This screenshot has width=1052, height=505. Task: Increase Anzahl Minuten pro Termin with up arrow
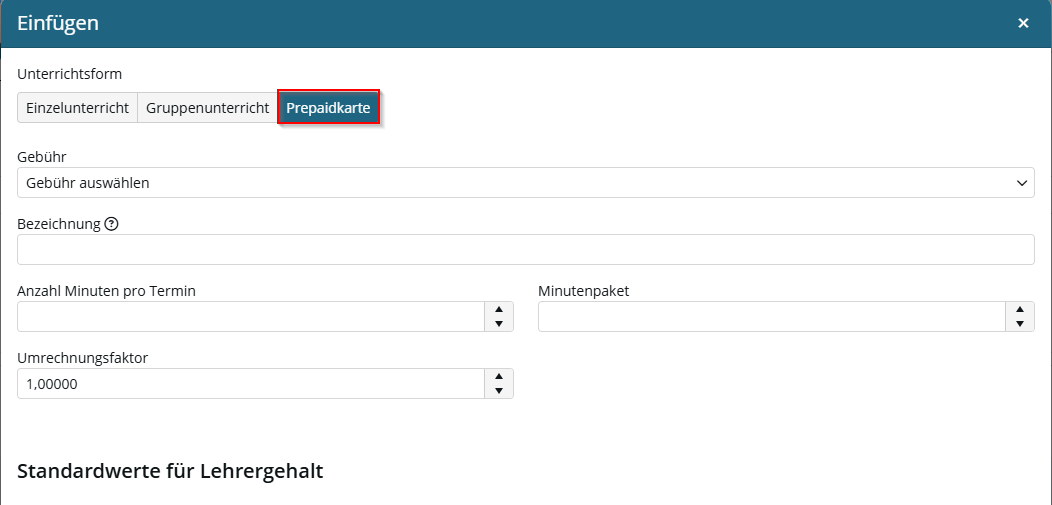[x=498, y=309]
